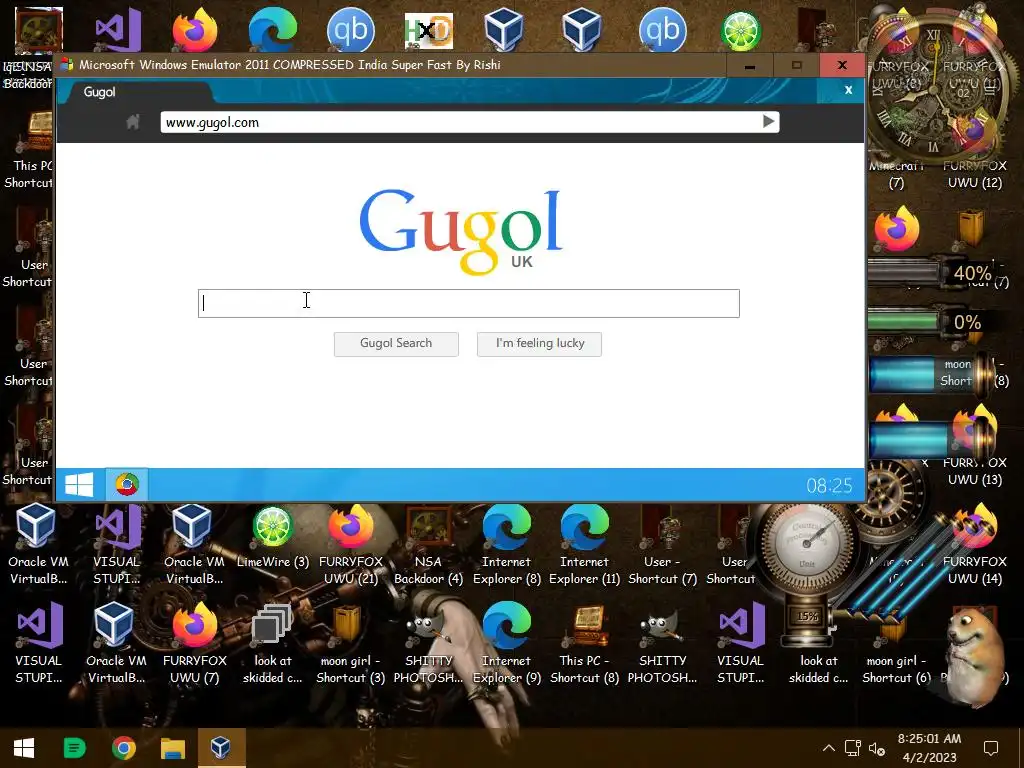Click the Gugol search text box

pos(468,303)
